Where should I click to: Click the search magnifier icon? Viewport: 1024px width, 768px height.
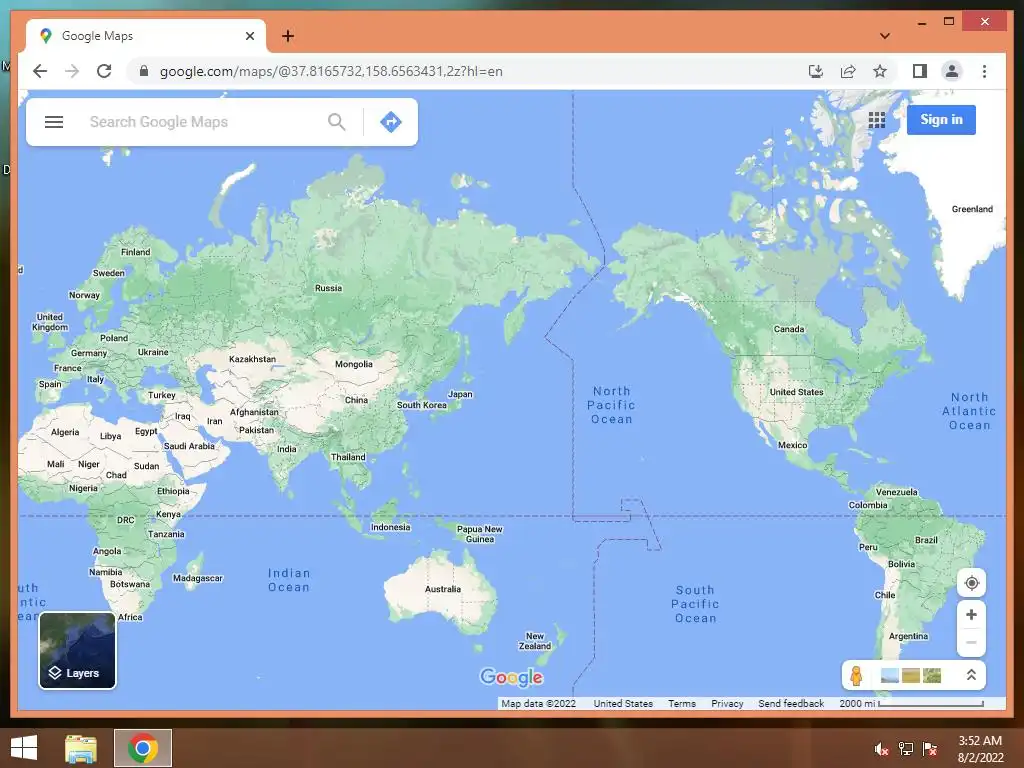(x=337, y=122)
